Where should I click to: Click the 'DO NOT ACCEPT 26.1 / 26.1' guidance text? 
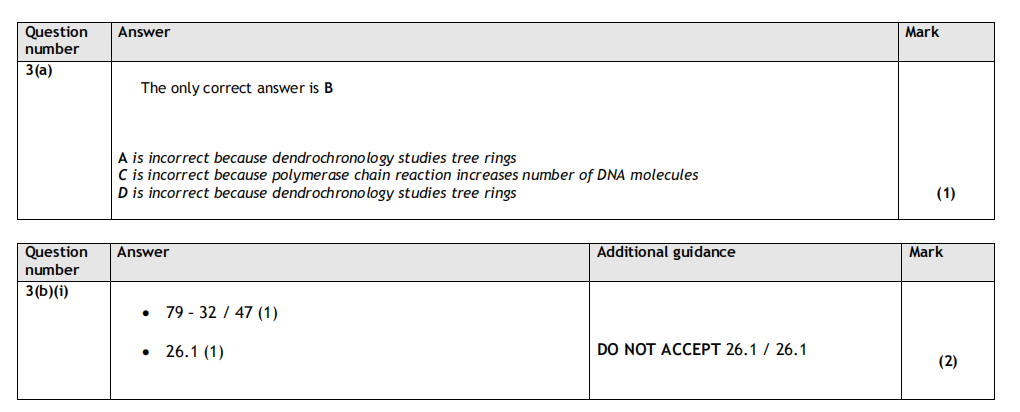pyautogui.click(x=702, y=350)
